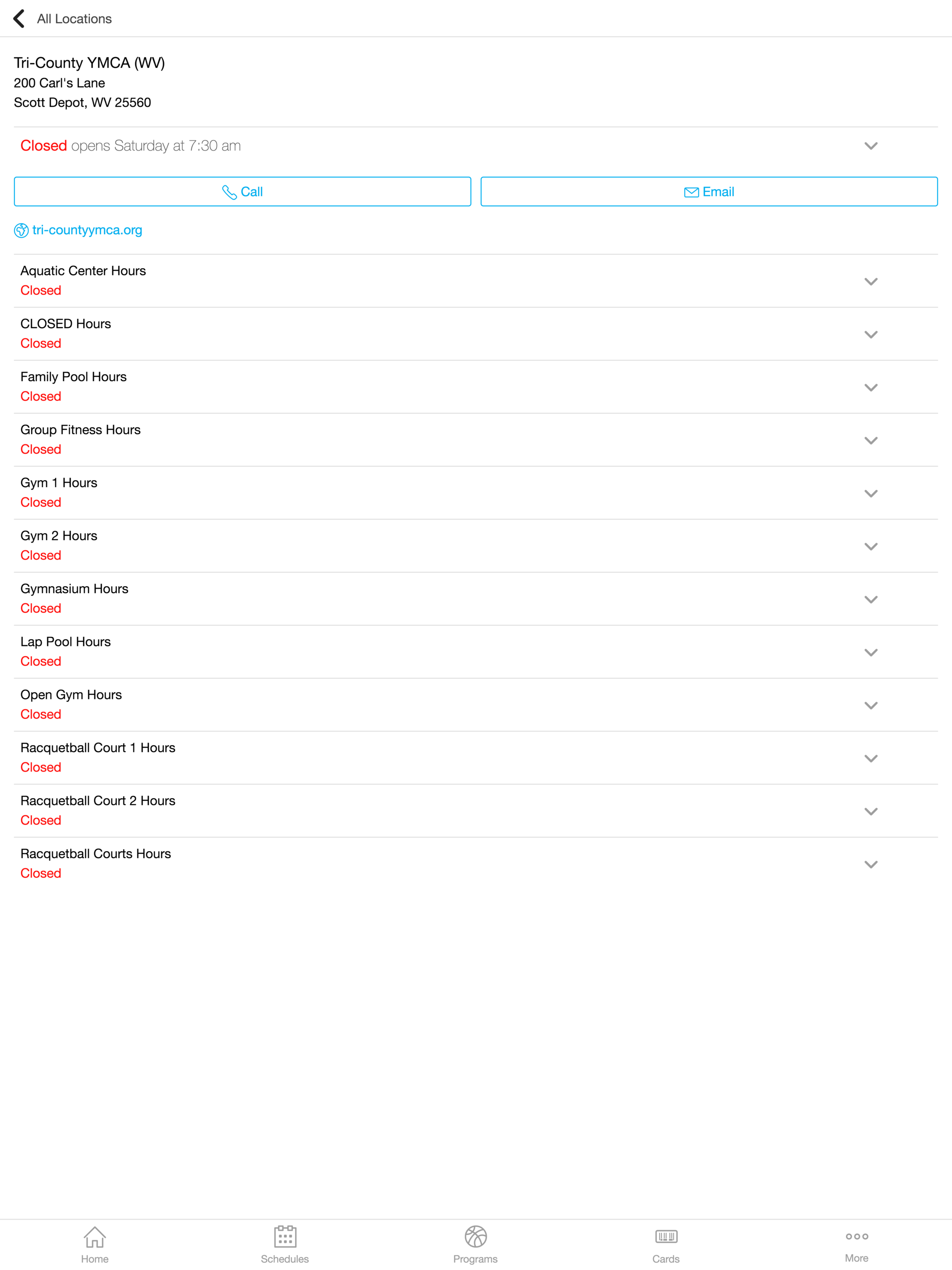The width and height of the screenshot is (952, 1270).
Task: Tap the Scott Depot, WV 25560 line
Action: click(82, 103)
